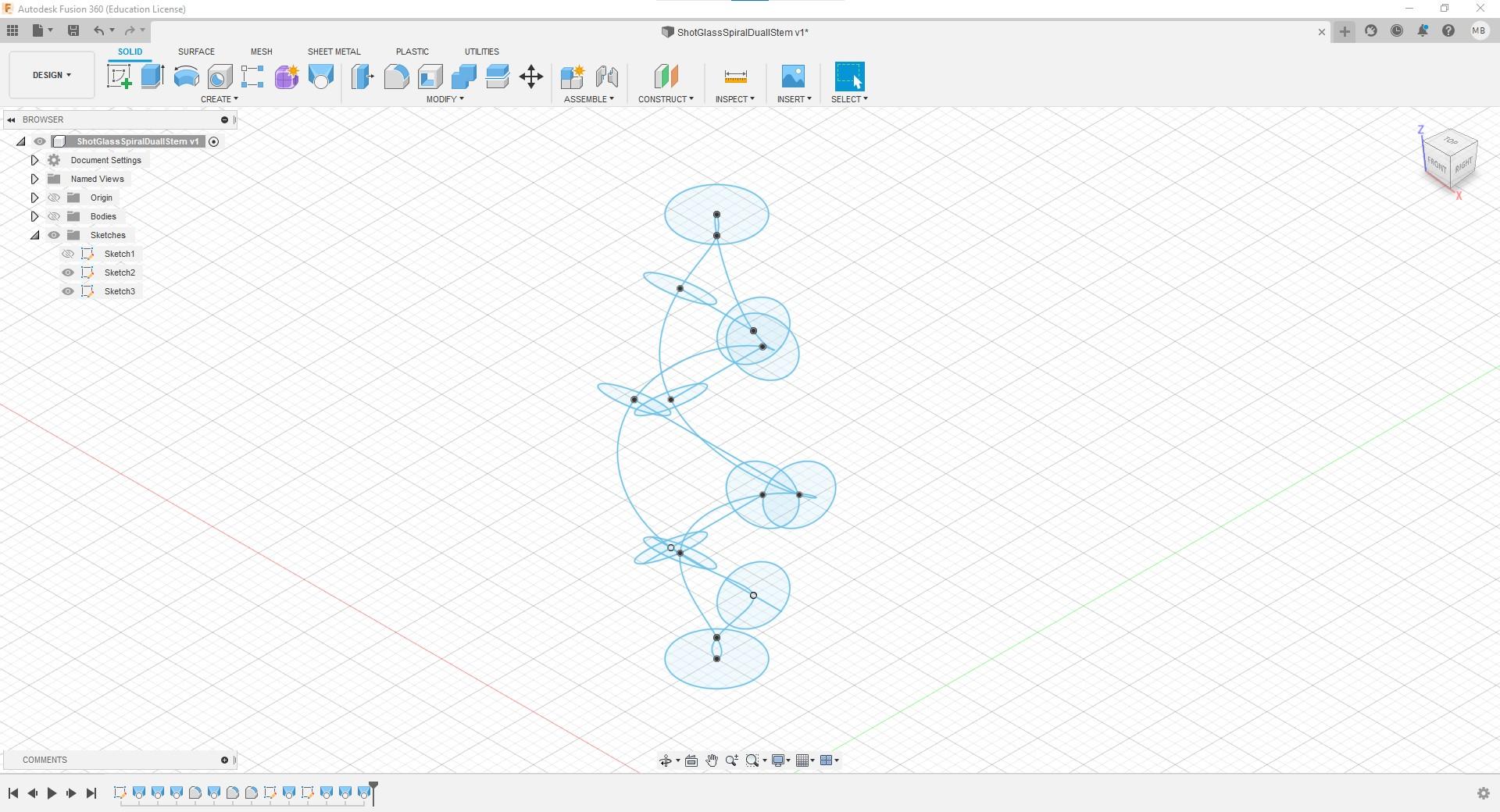This screenshot has width=1500, height=812.
Task: Open the MODIFY dropdown menu
Action: coord(445,99)
